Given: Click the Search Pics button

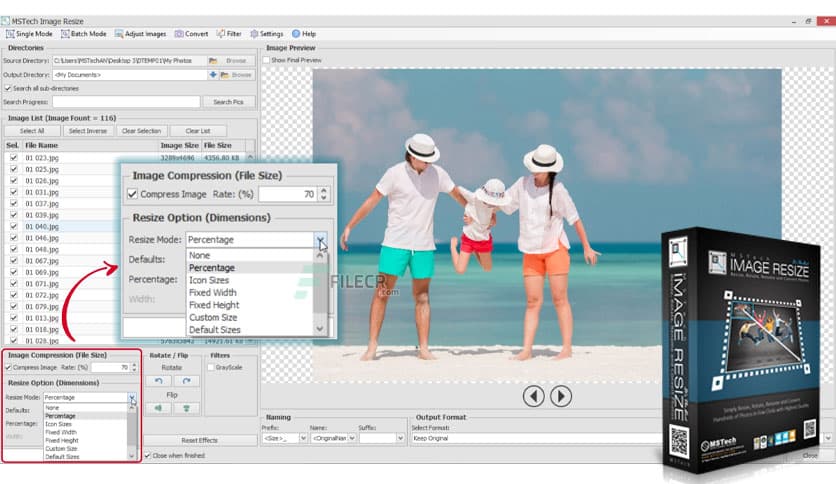Looking at the screenshot, I should [x=228, y=102].
